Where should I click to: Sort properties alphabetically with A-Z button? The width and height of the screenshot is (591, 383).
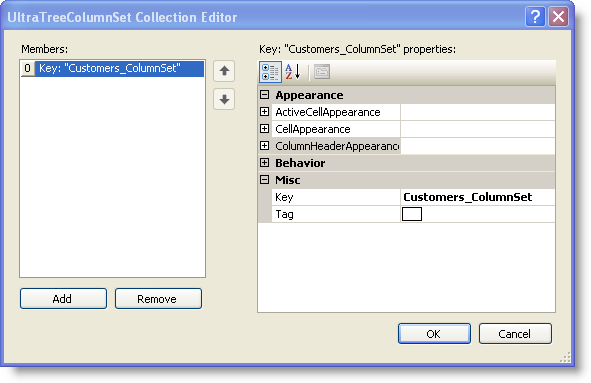click(293, 72)
